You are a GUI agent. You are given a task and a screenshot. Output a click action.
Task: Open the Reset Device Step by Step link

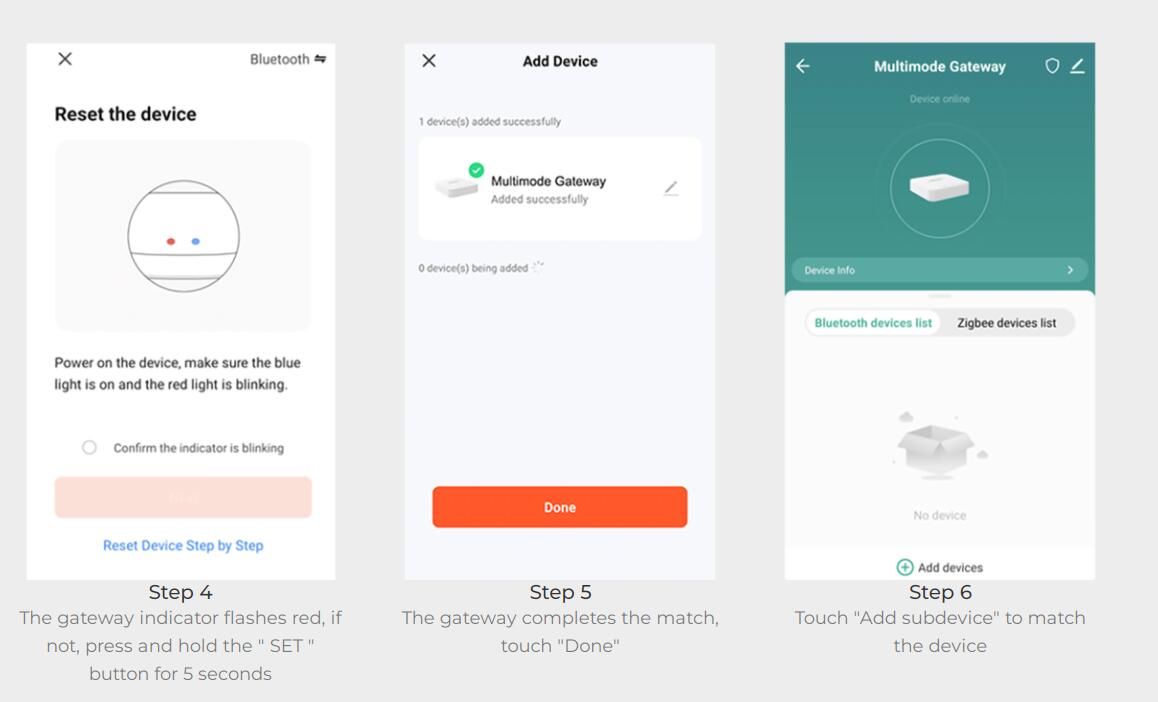[x=183, y=546]
